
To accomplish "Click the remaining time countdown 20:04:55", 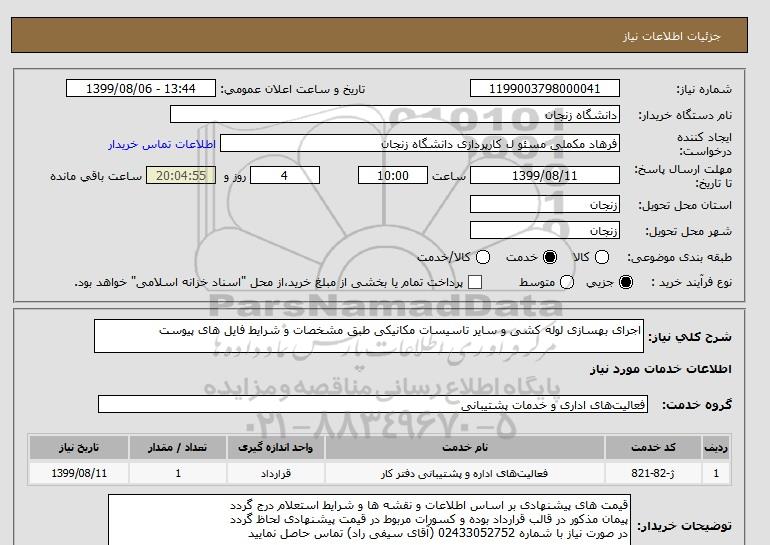I will click(181, 175).
